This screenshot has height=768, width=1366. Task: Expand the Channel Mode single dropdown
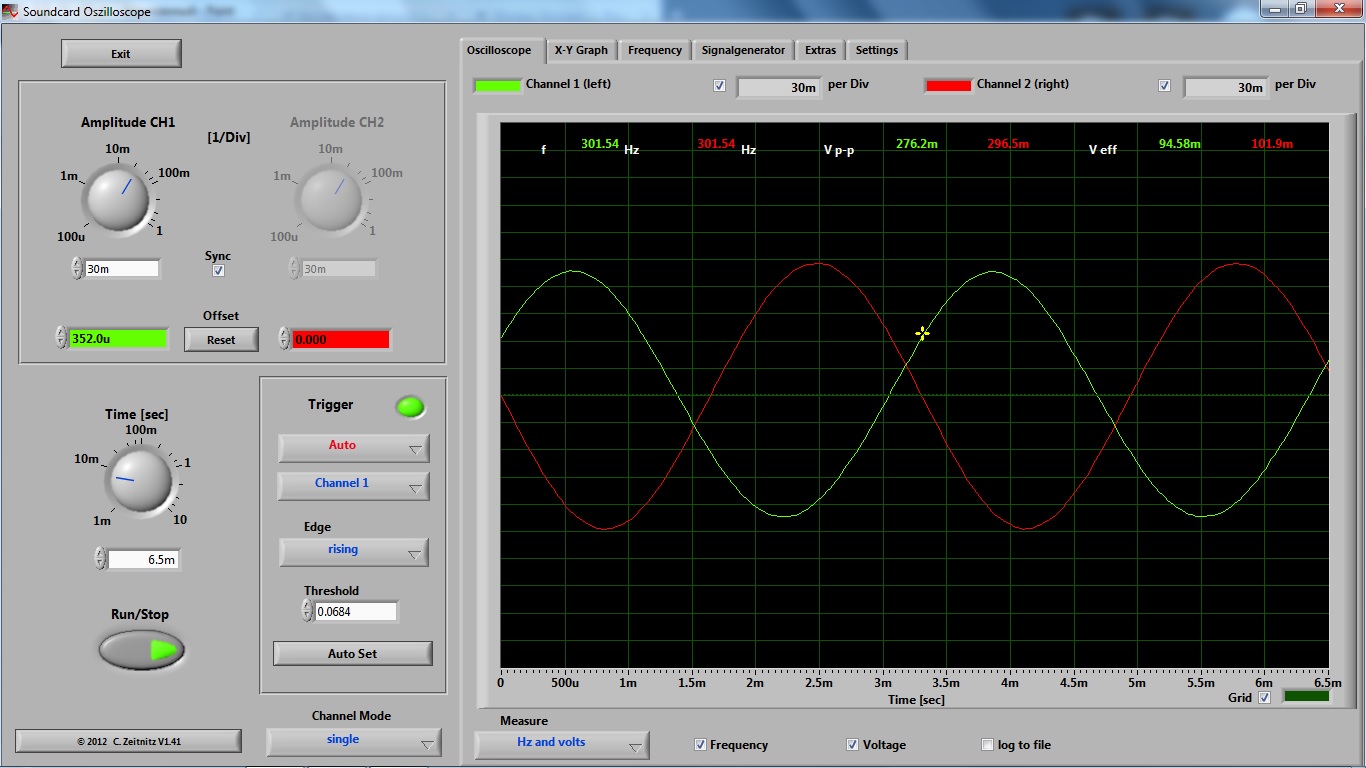click(x=353, y=741)
